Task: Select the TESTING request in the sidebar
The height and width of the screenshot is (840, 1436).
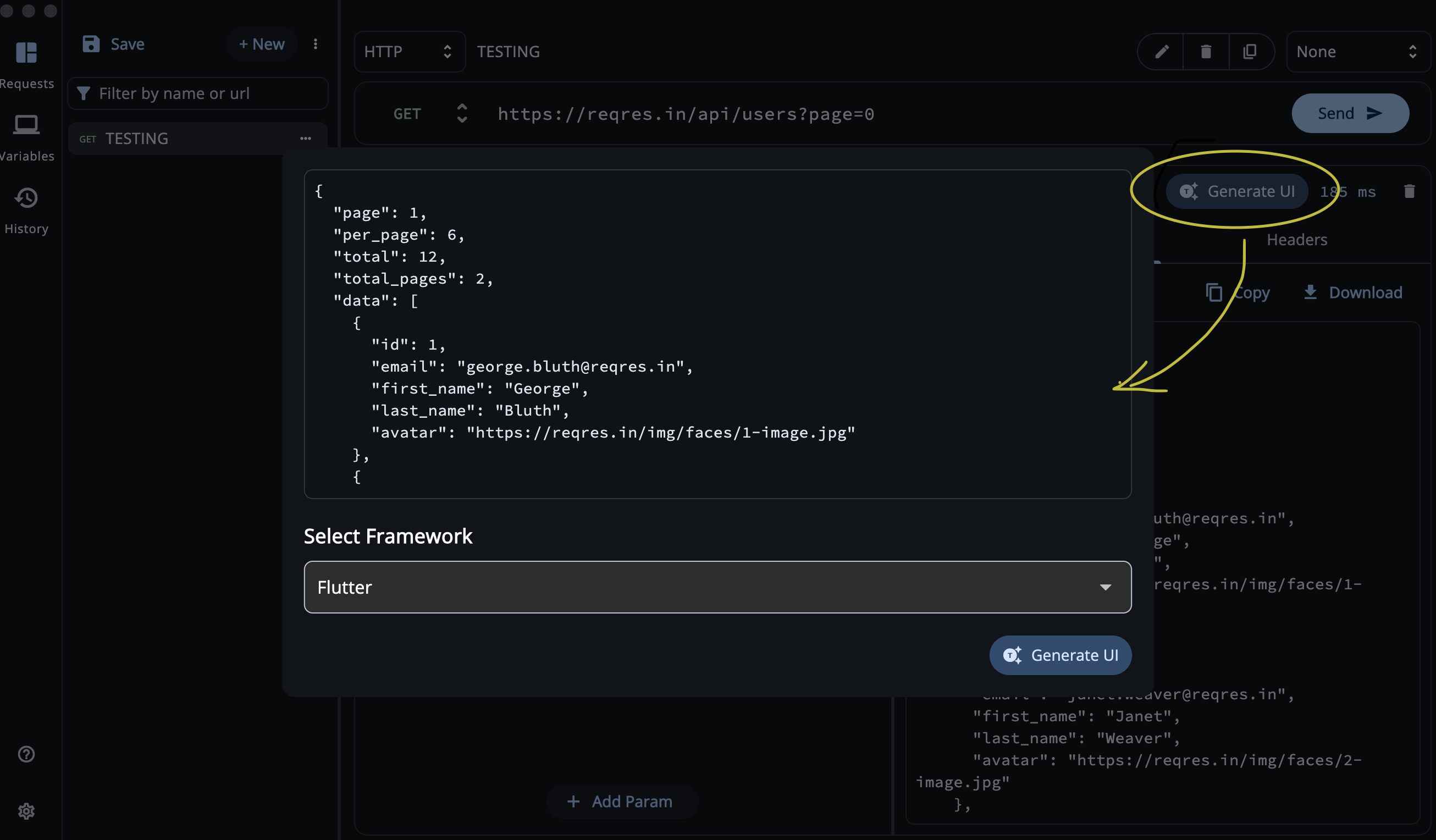Action: (x=137, y=139)
